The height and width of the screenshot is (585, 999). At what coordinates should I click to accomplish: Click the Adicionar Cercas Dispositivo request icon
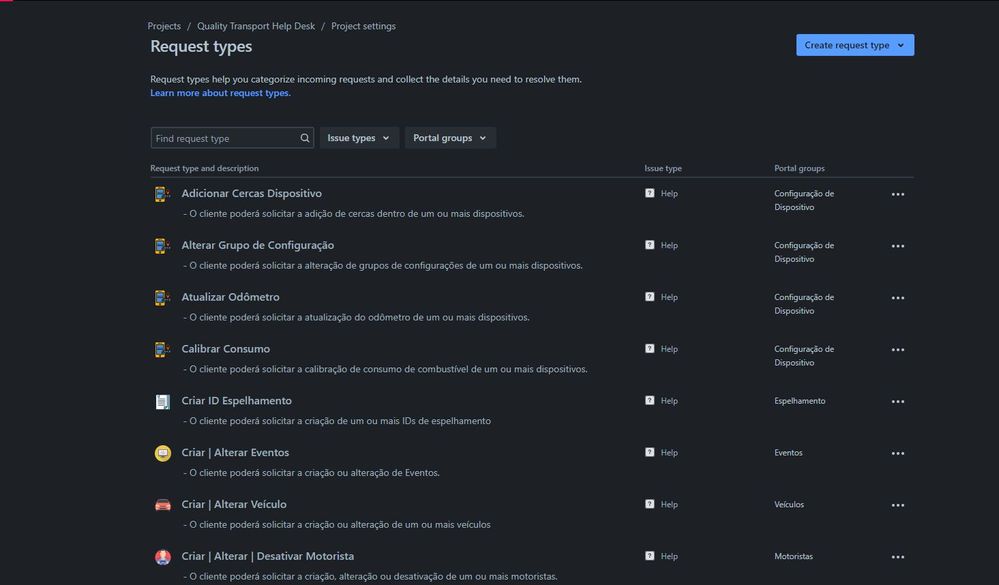coord(162,194)
